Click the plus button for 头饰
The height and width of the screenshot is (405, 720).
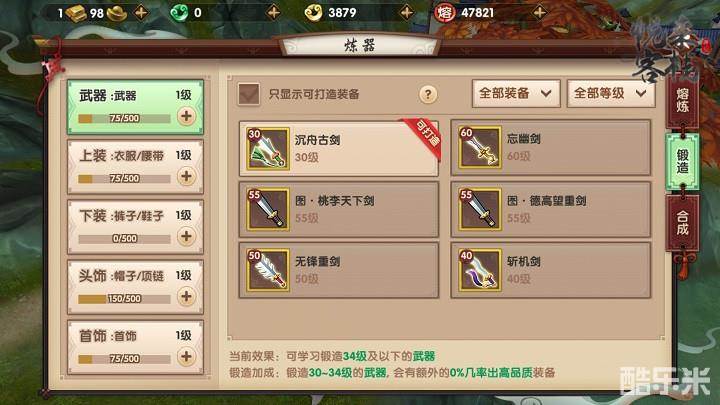pos(186,297)
